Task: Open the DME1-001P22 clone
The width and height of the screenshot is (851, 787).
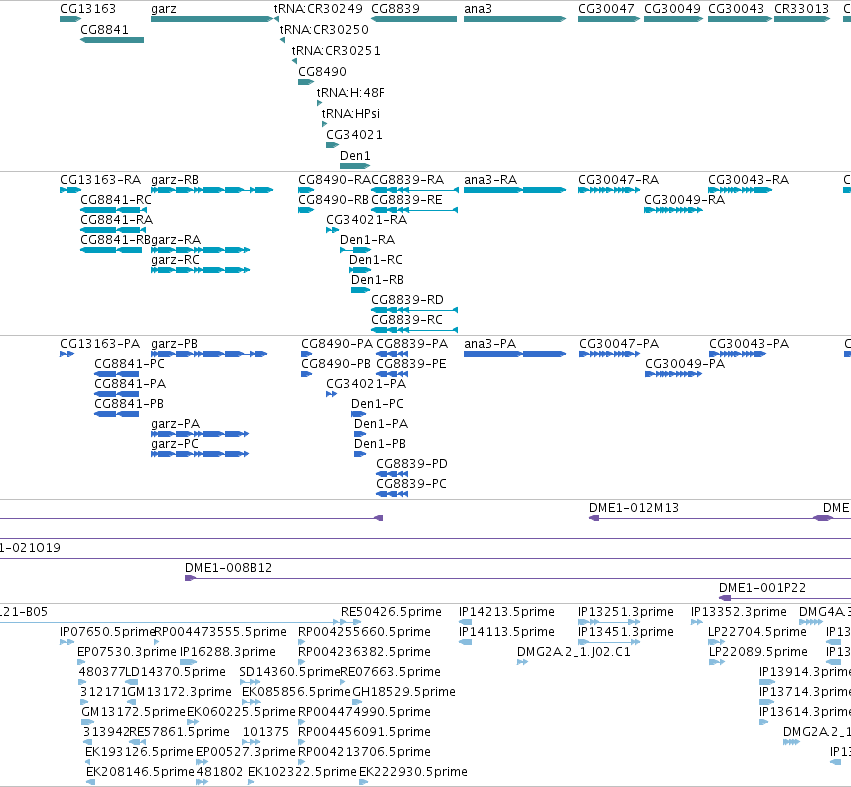Action: coord(785,598)
